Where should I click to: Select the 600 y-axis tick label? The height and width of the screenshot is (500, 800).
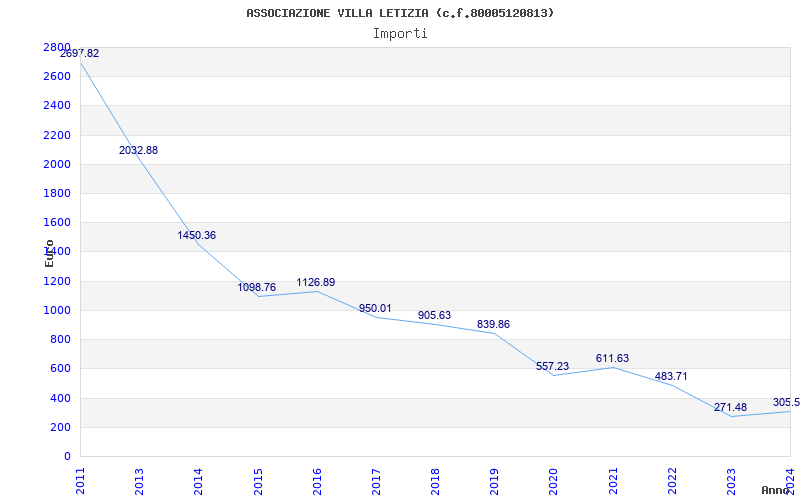(60, 368)
